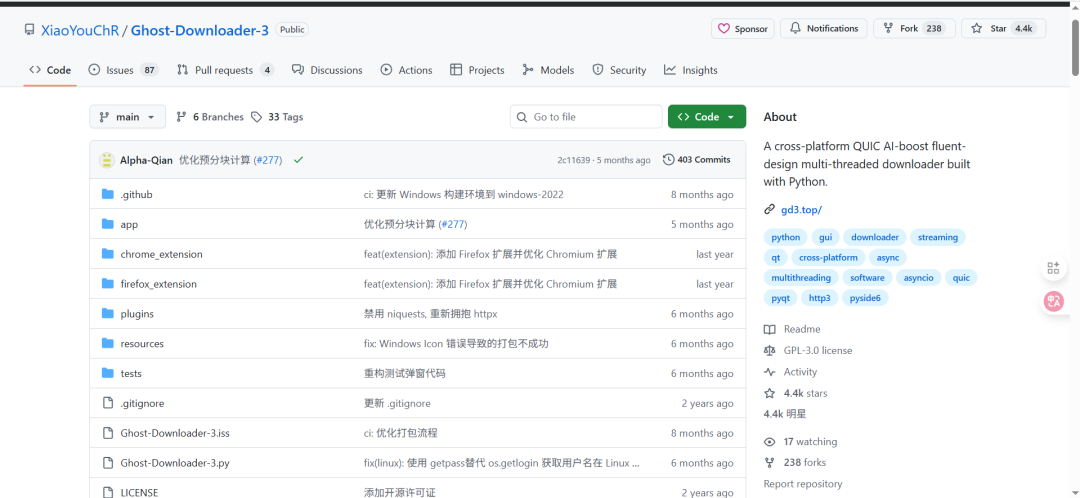Open the chrome_extension folder icon
Screen dimensions: 1080x498
click(x=107, y=253)
